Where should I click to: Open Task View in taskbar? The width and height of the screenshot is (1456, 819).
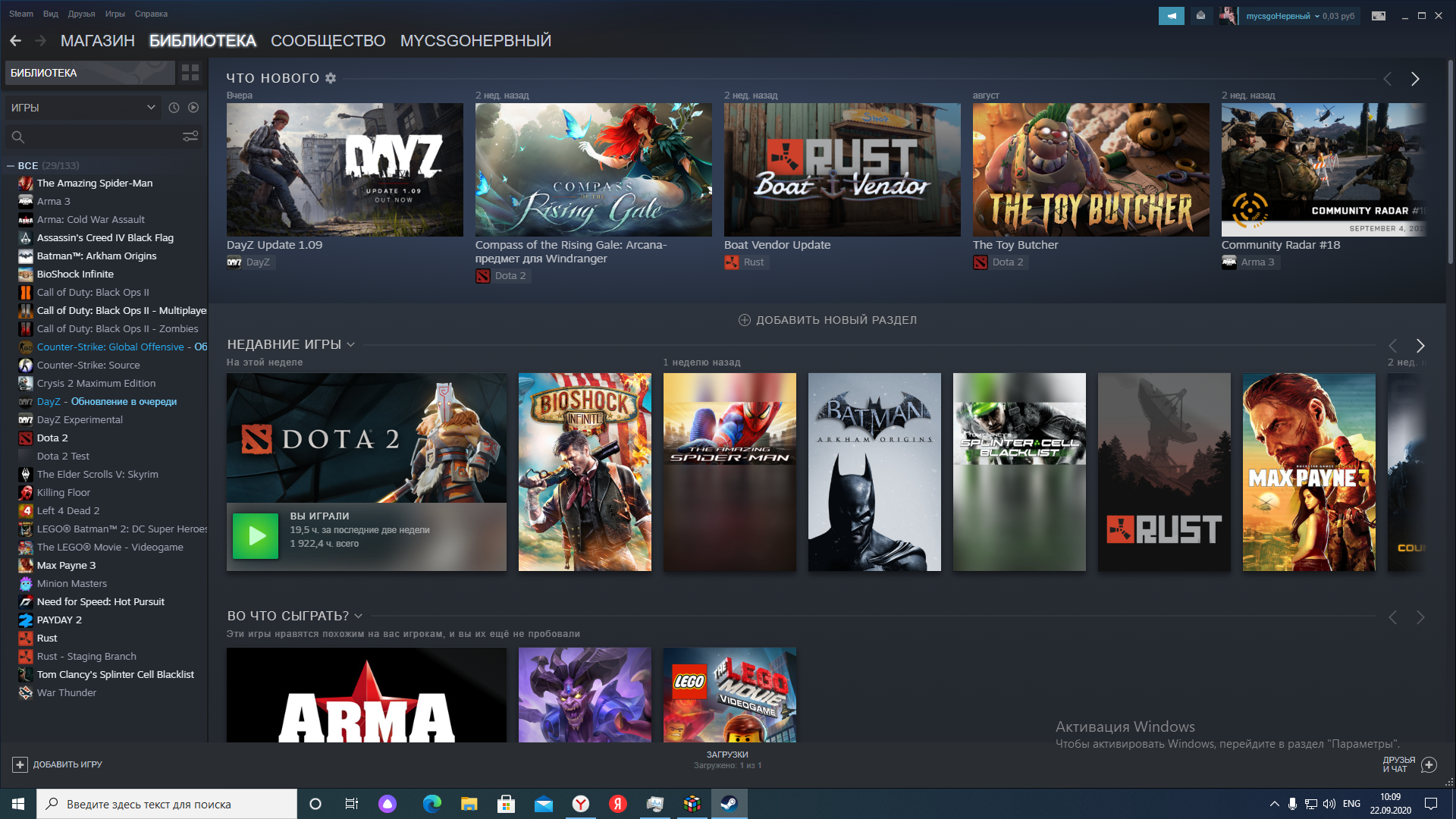tap(351, 804)
